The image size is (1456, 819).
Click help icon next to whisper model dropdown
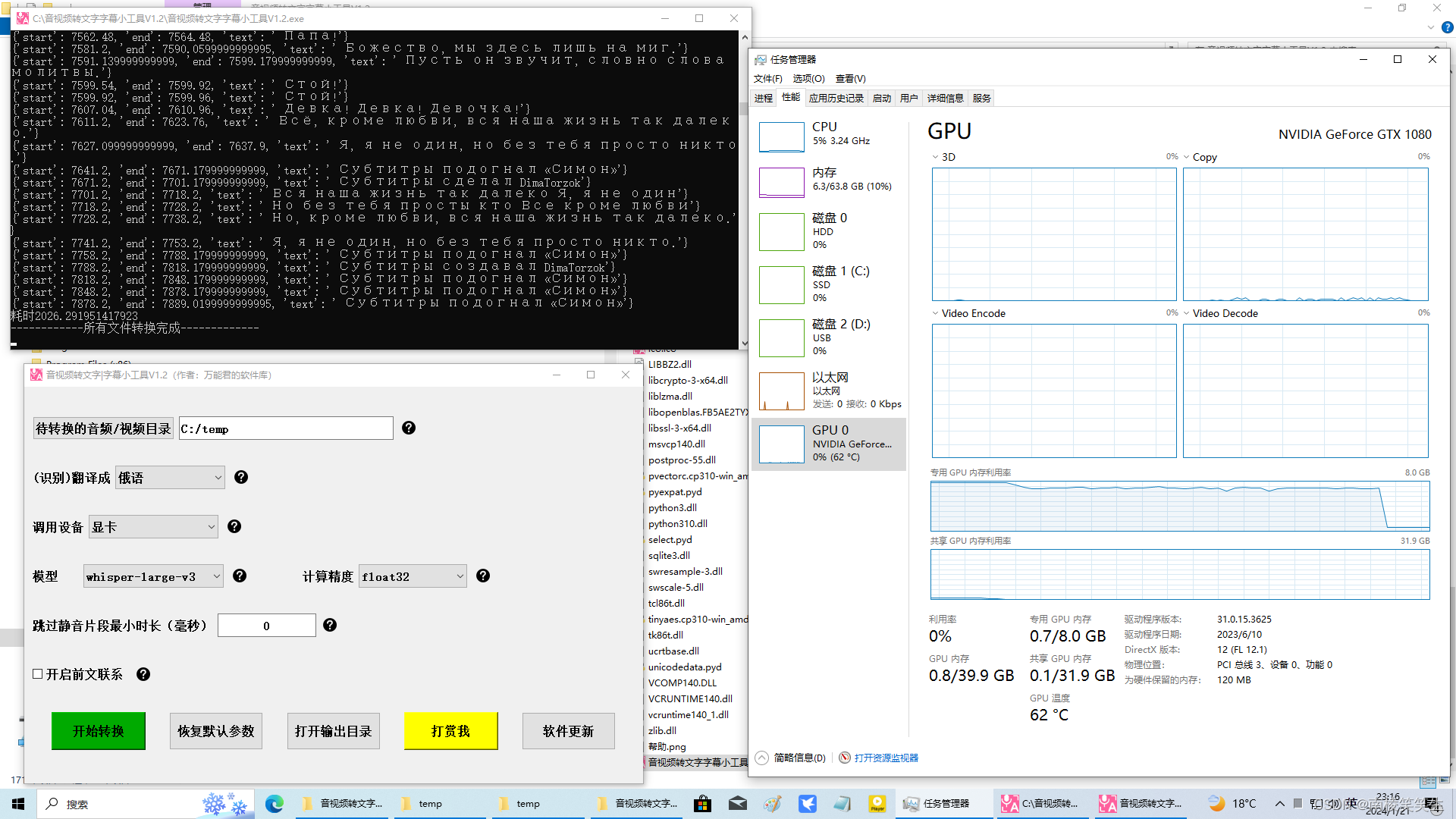(x=240, y=576)
